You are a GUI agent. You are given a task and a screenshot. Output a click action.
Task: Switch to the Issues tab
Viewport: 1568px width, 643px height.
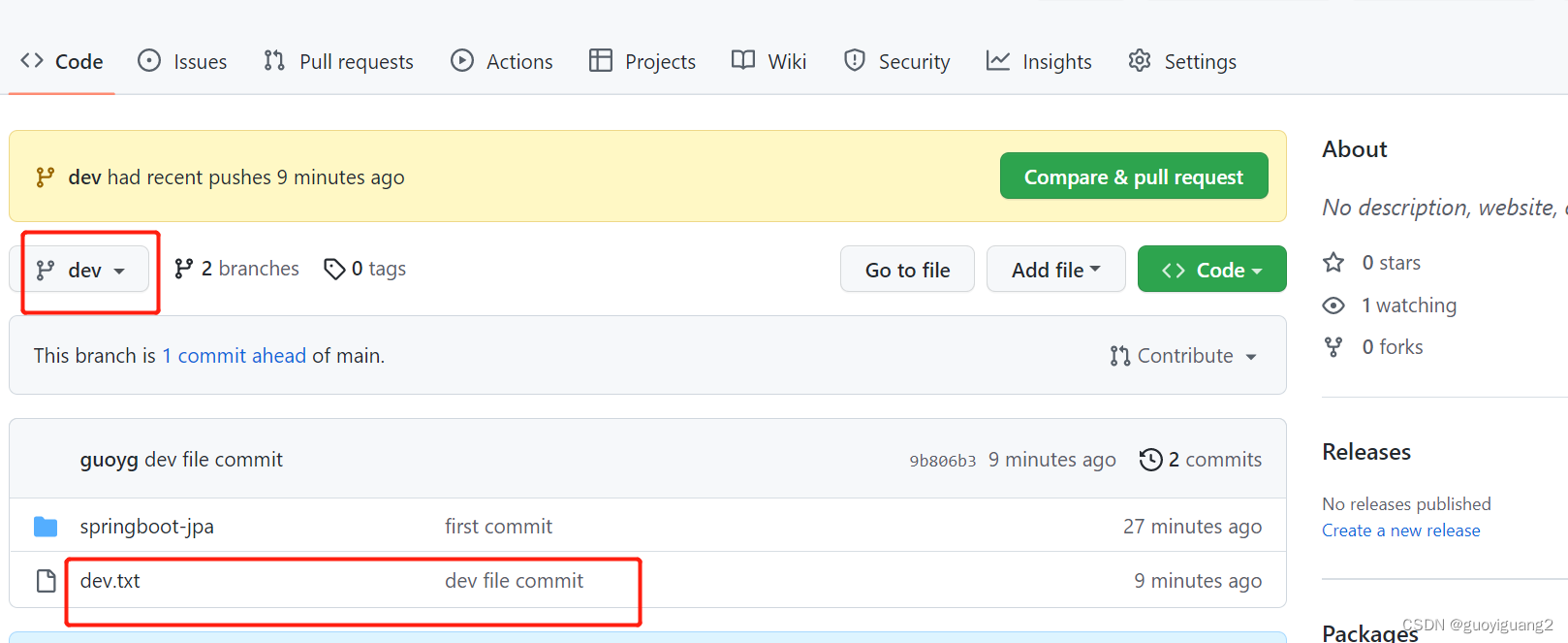pos(182,61)
